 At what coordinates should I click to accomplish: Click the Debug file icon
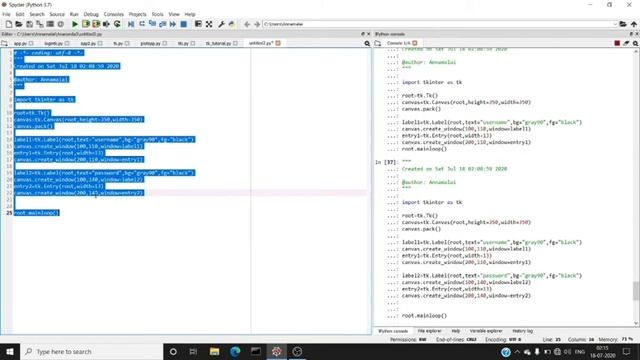click(131, 24)
